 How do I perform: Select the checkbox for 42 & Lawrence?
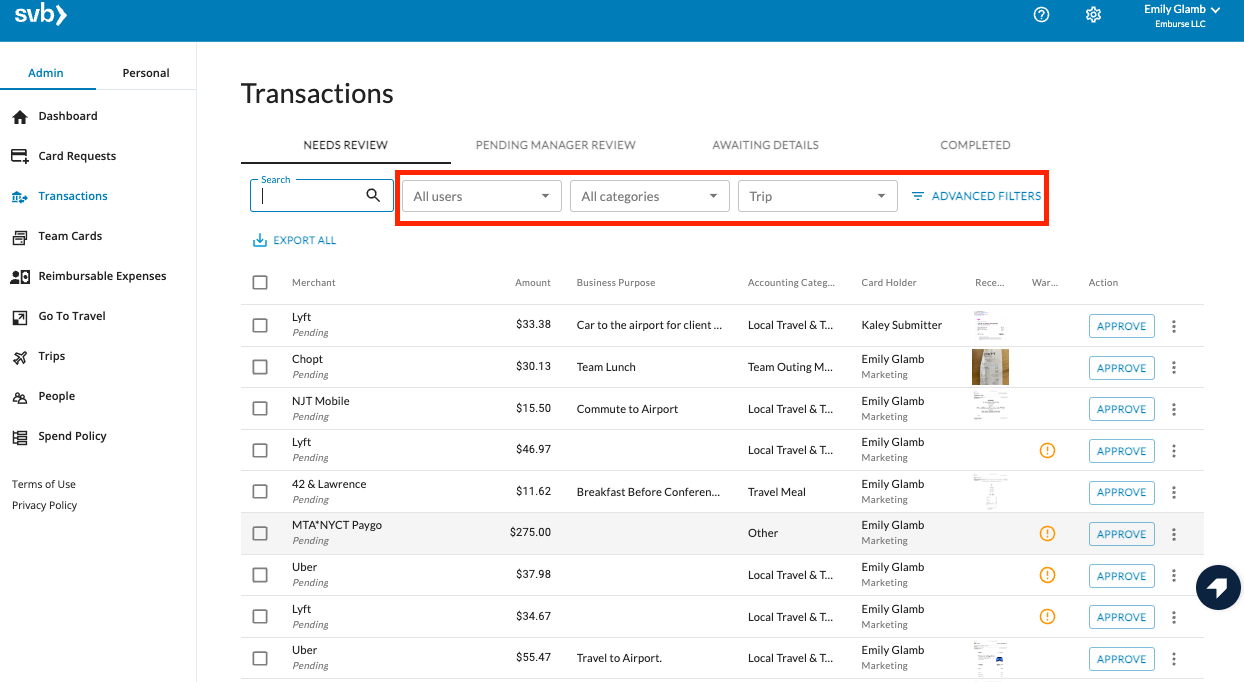(260, 492)
